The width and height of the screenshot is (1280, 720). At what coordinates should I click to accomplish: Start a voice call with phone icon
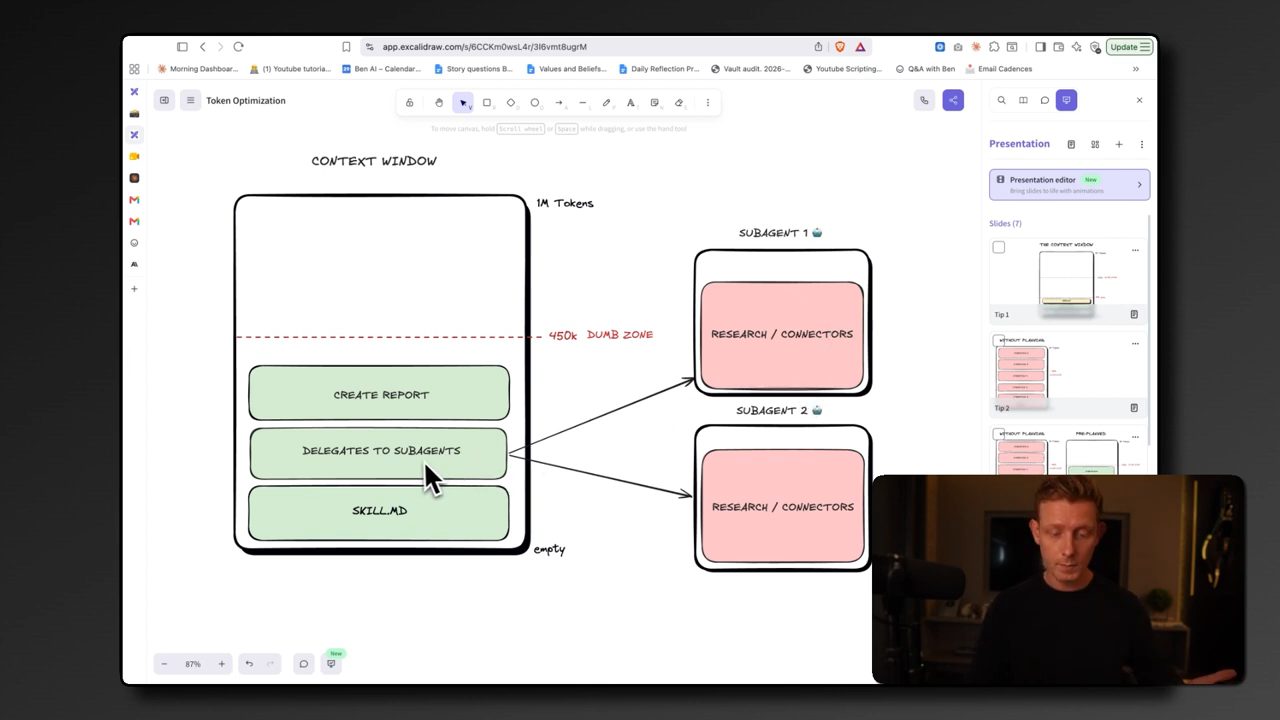point(924,100)
